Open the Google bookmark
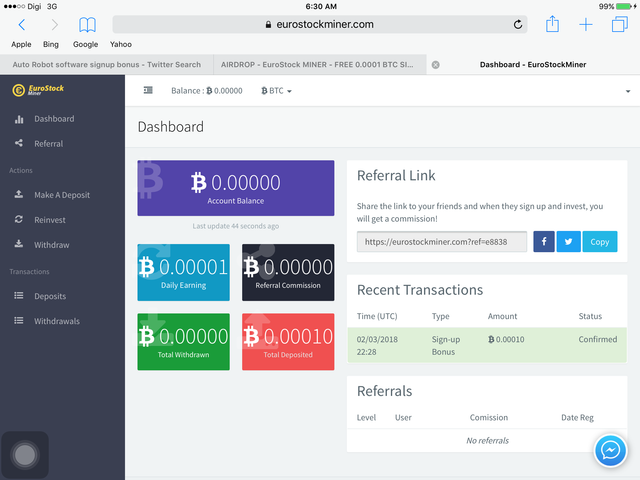The width and height of the screenshot is (640, 480). tap(85, 44)
